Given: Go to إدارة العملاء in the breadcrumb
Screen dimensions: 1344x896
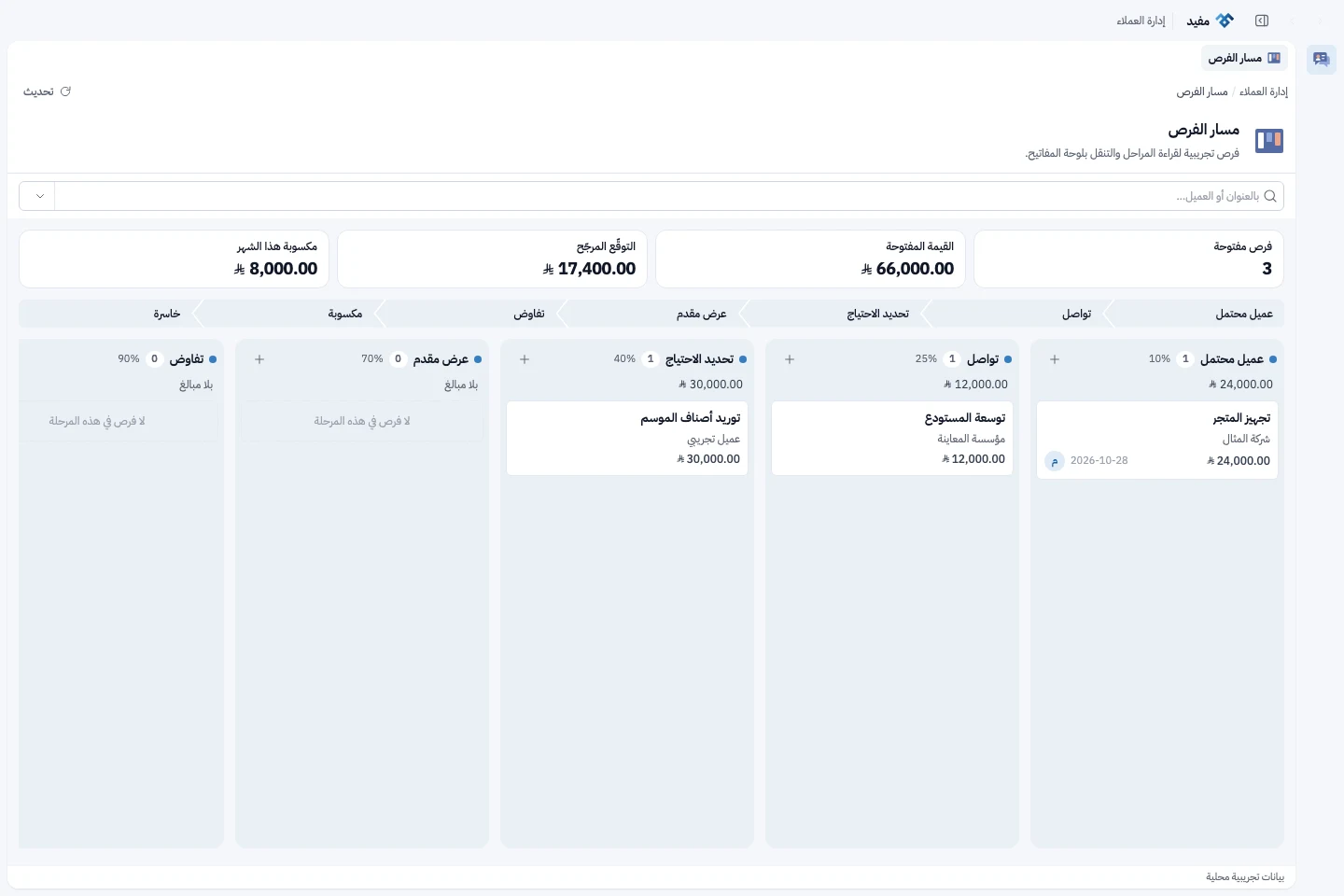Looking at the screenshot, I should click(1264, 91).
